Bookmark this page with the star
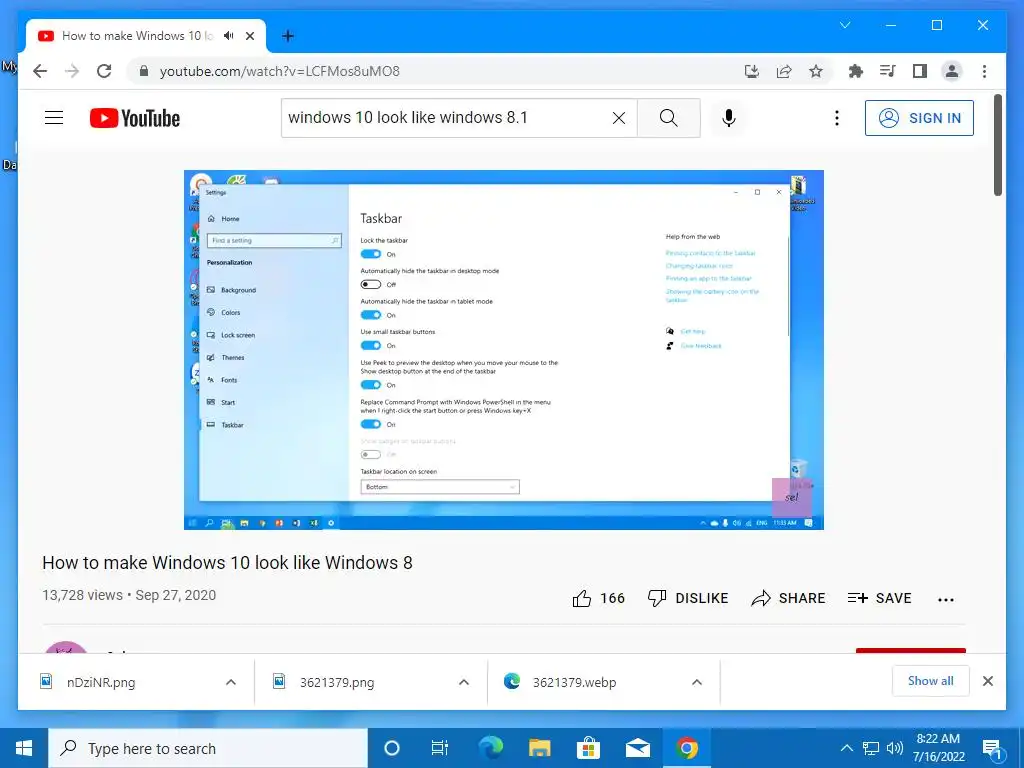Screen dimensions: 1024x768 [816, 71]
